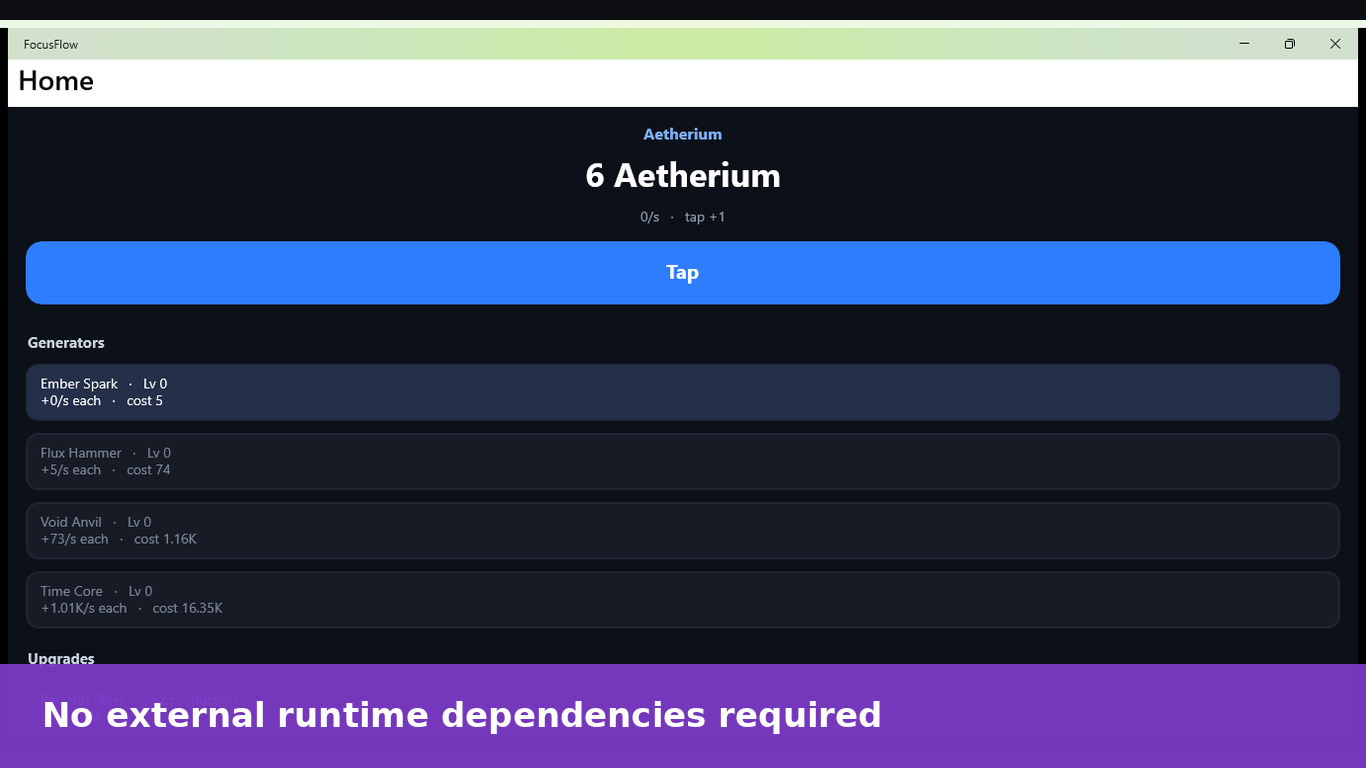
Task: Click the Generators section header
Action: pos(66,343)
